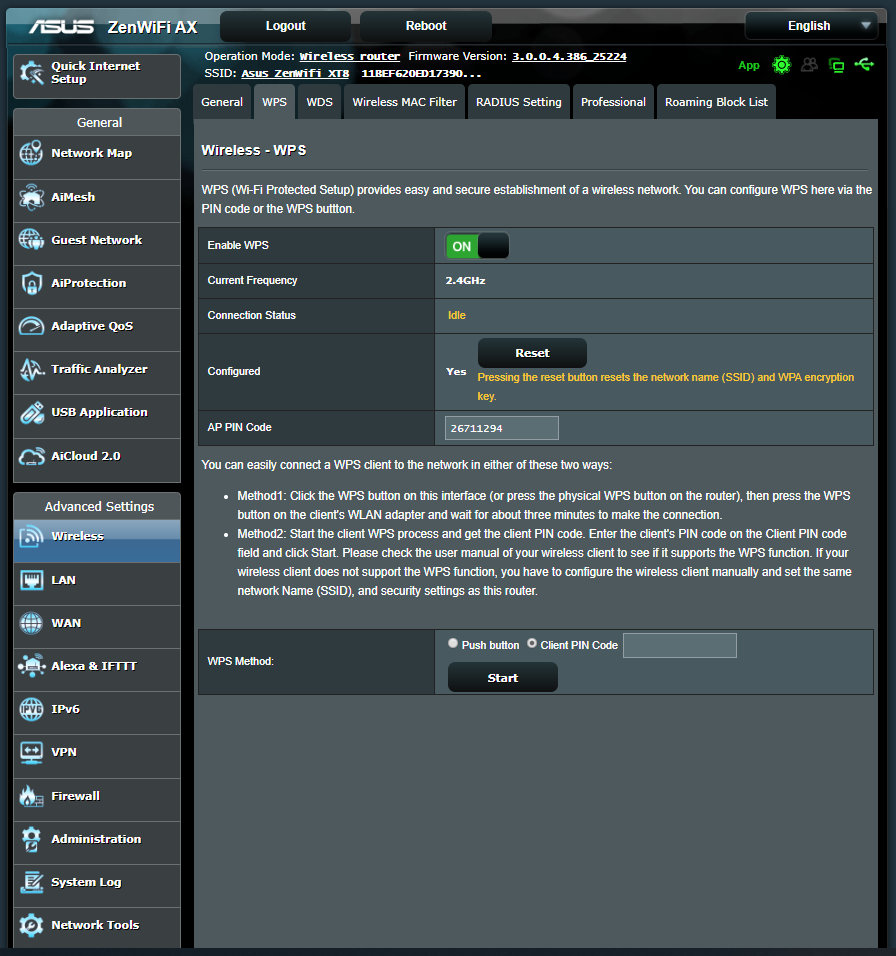Open Firewall flame icon
This screenshot has height=956, width=896.
tap(31, 796)
